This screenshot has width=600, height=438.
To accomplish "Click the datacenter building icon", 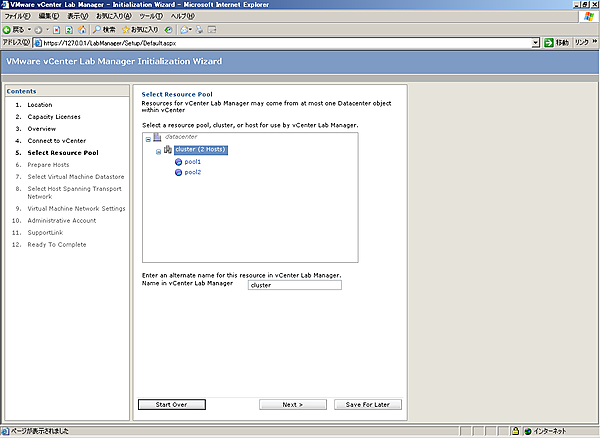I will click(x=157, y=137).
